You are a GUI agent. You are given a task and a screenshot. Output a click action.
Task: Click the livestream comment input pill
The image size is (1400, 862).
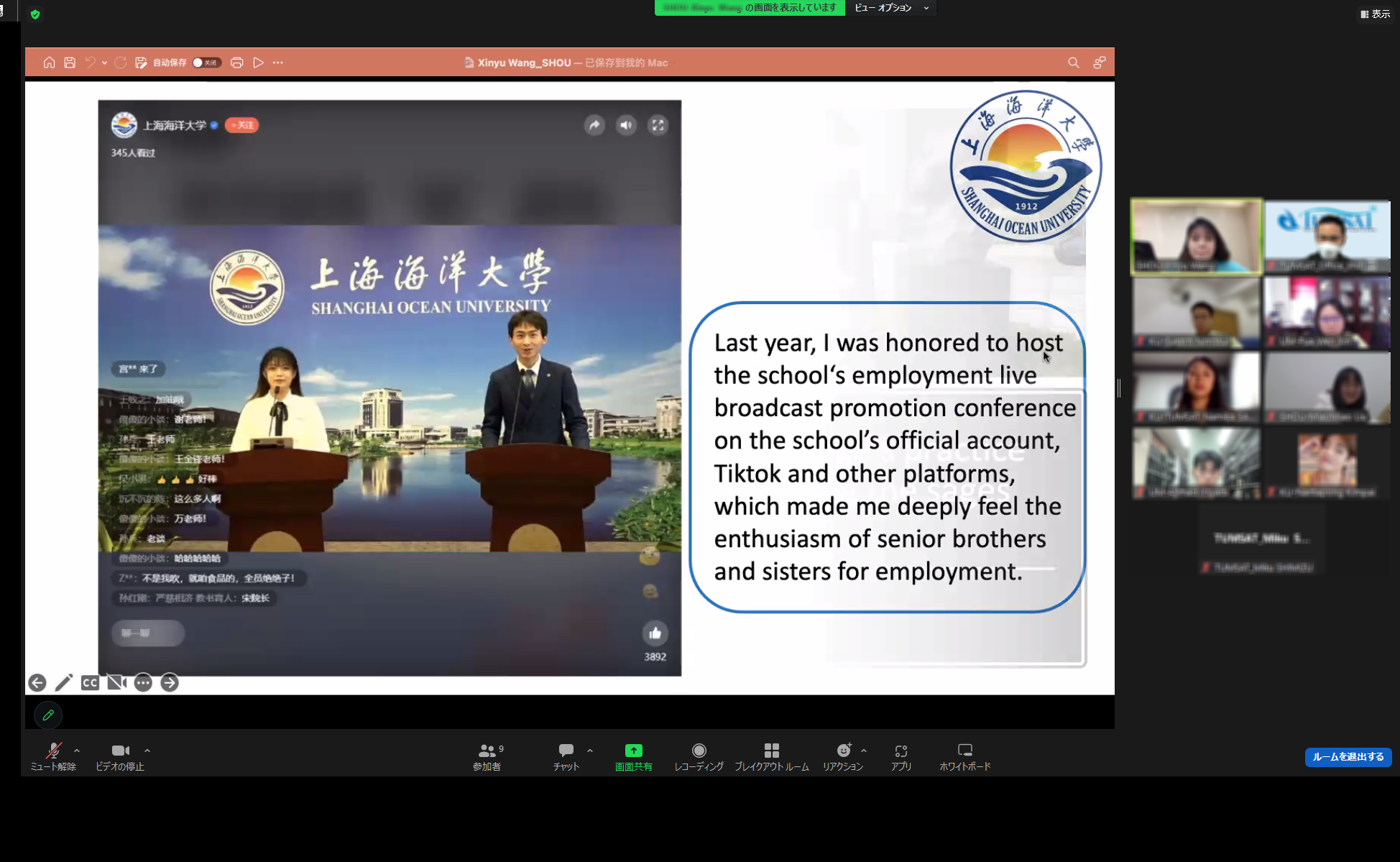pyautogui.click(x=148, y=633)
